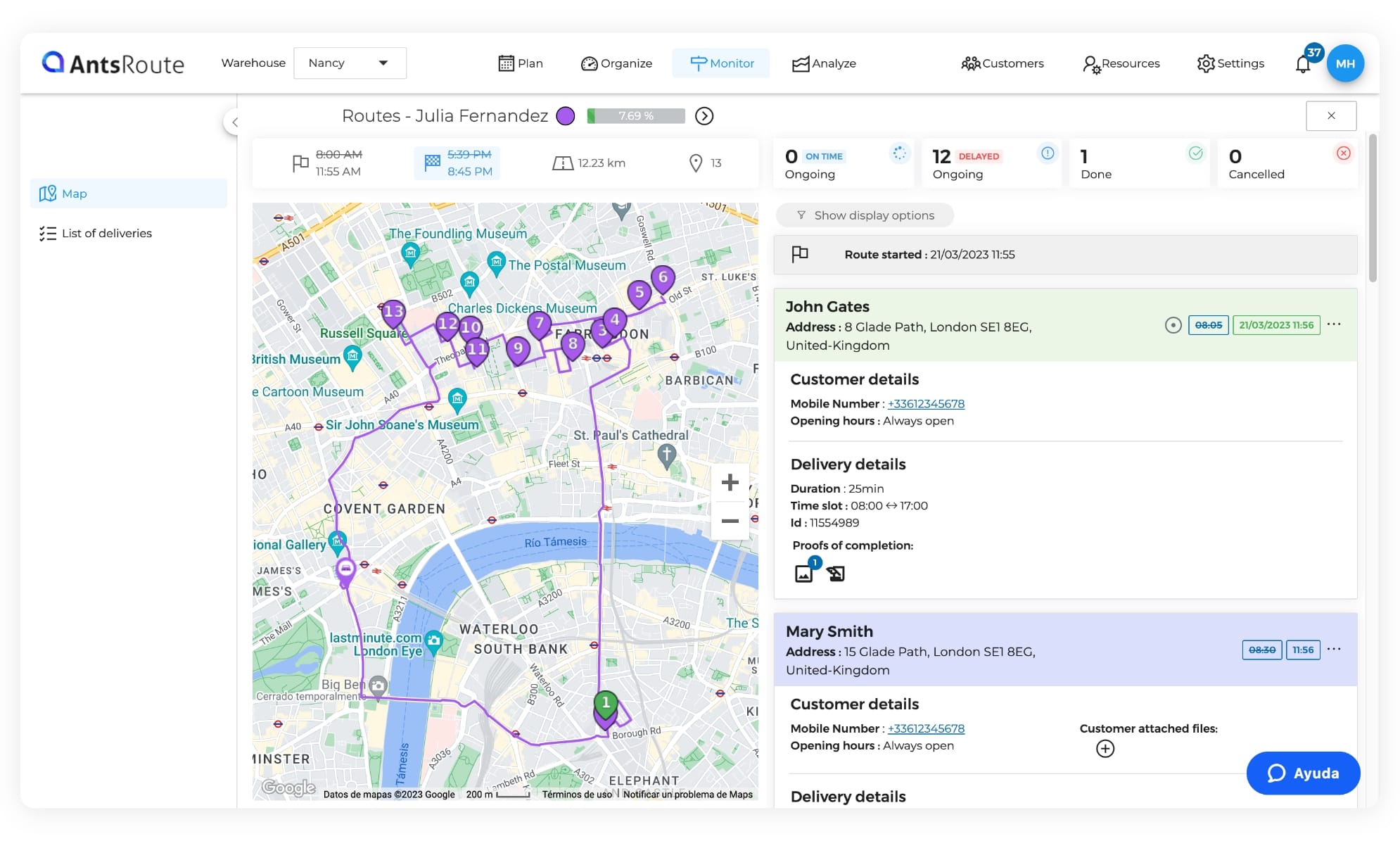Open display options filter

coord(864,215)
